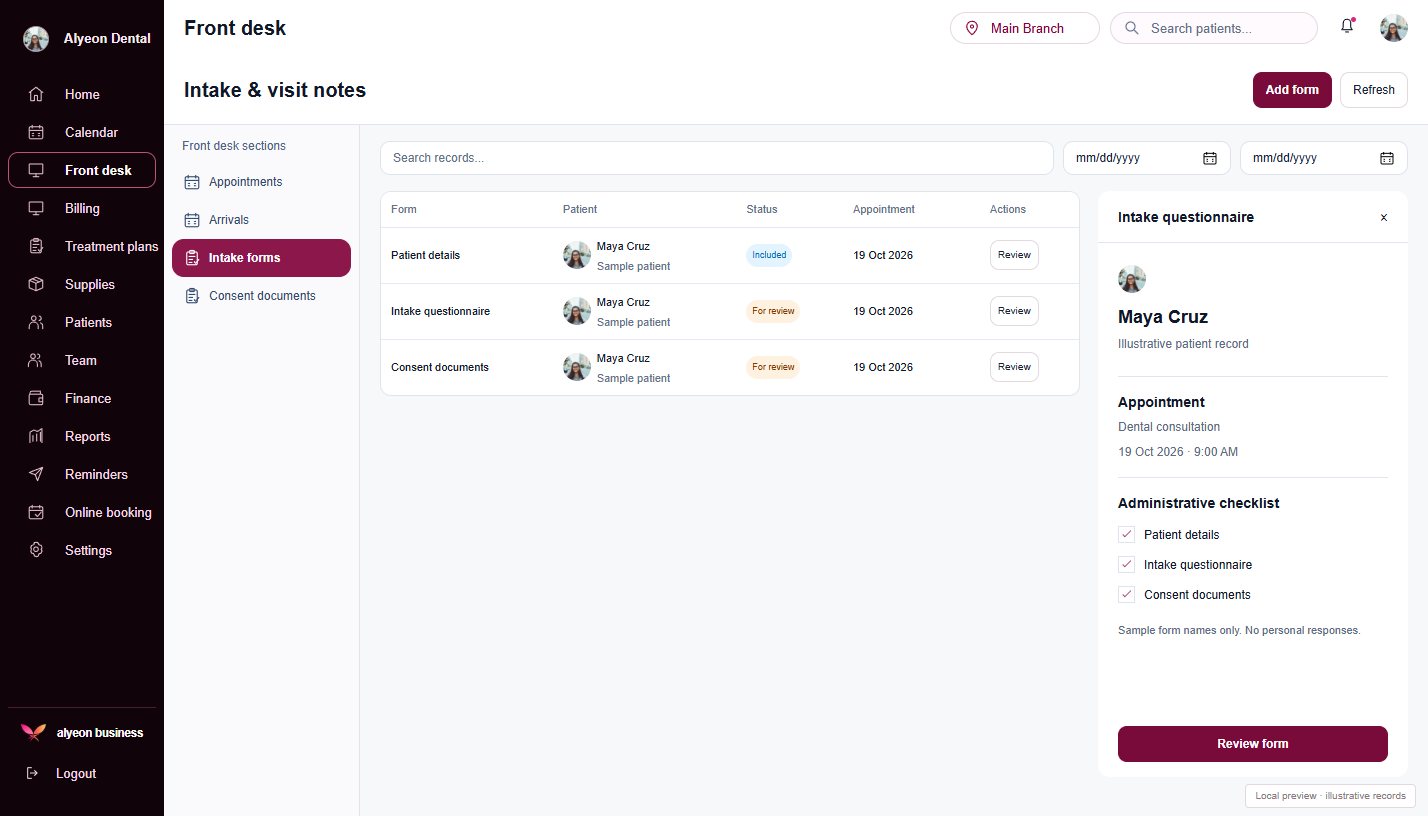Open Finance wallet icon
The height and width of the screenshot is (816, 1428).
(36, 398)
